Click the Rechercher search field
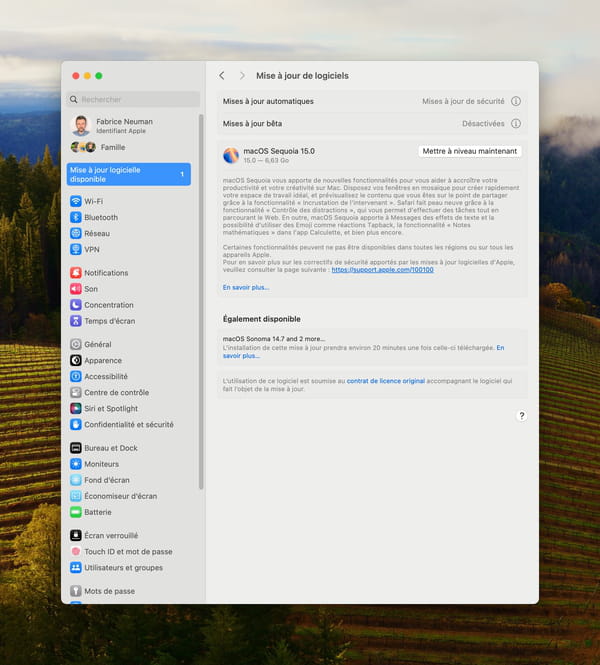This screenshot has width=600, height=665. pyautogui.click(x=133, y=99)
